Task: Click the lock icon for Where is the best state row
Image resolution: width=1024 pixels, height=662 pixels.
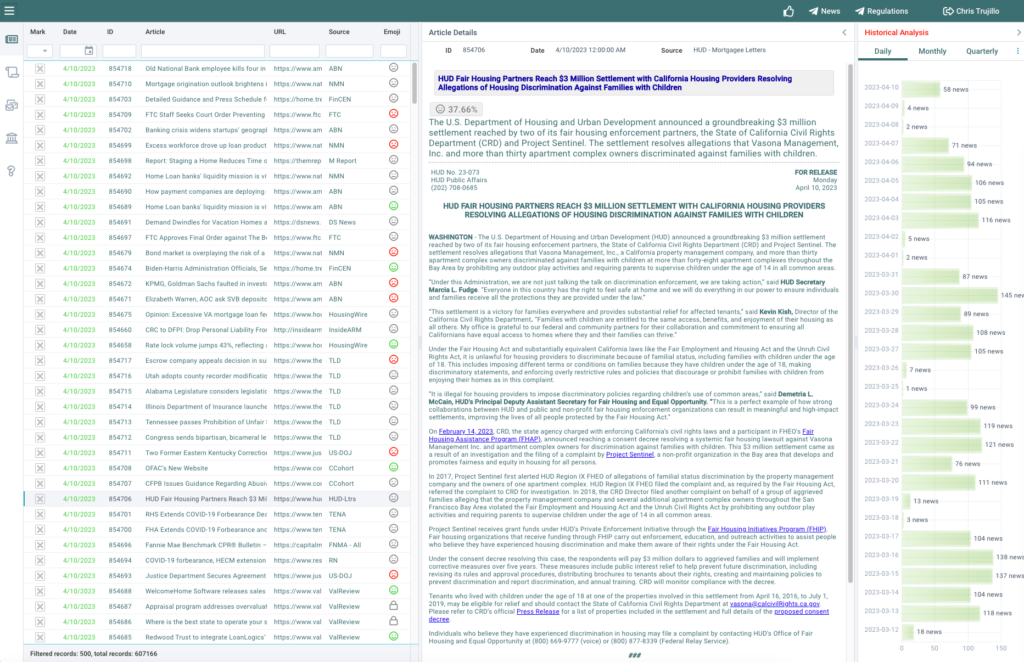Action: (393, 621)
